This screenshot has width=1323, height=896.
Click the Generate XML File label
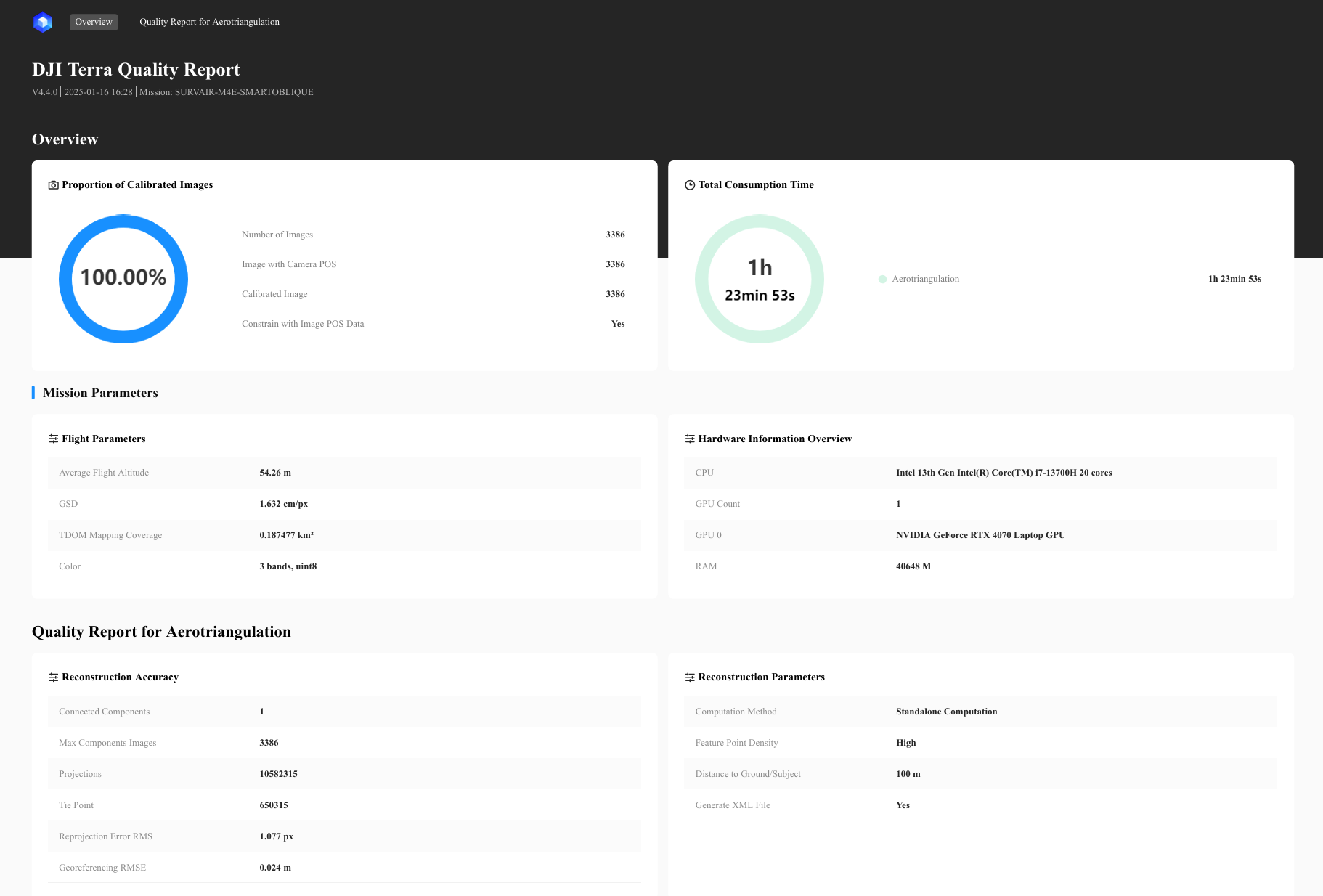733,805
